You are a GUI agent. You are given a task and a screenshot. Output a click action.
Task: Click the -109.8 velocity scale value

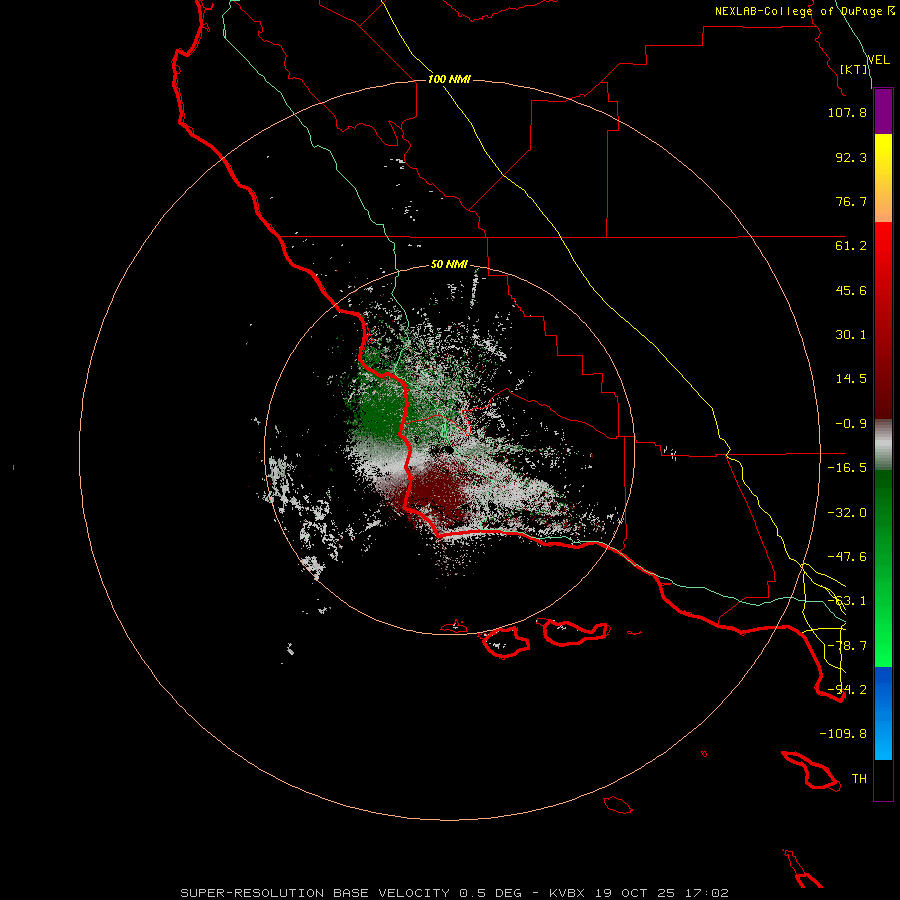coord(843,734)
